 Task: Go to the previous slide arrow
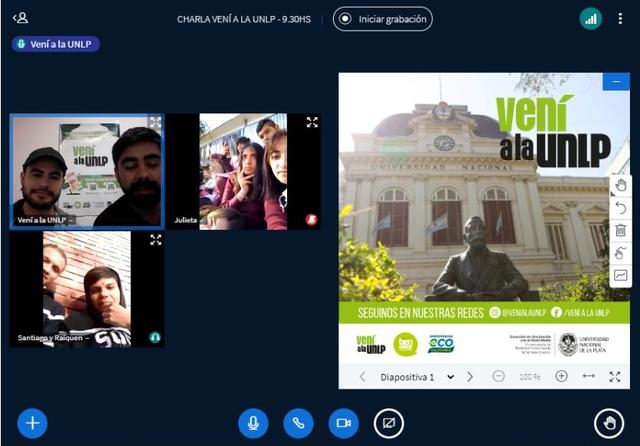point(362,377)
